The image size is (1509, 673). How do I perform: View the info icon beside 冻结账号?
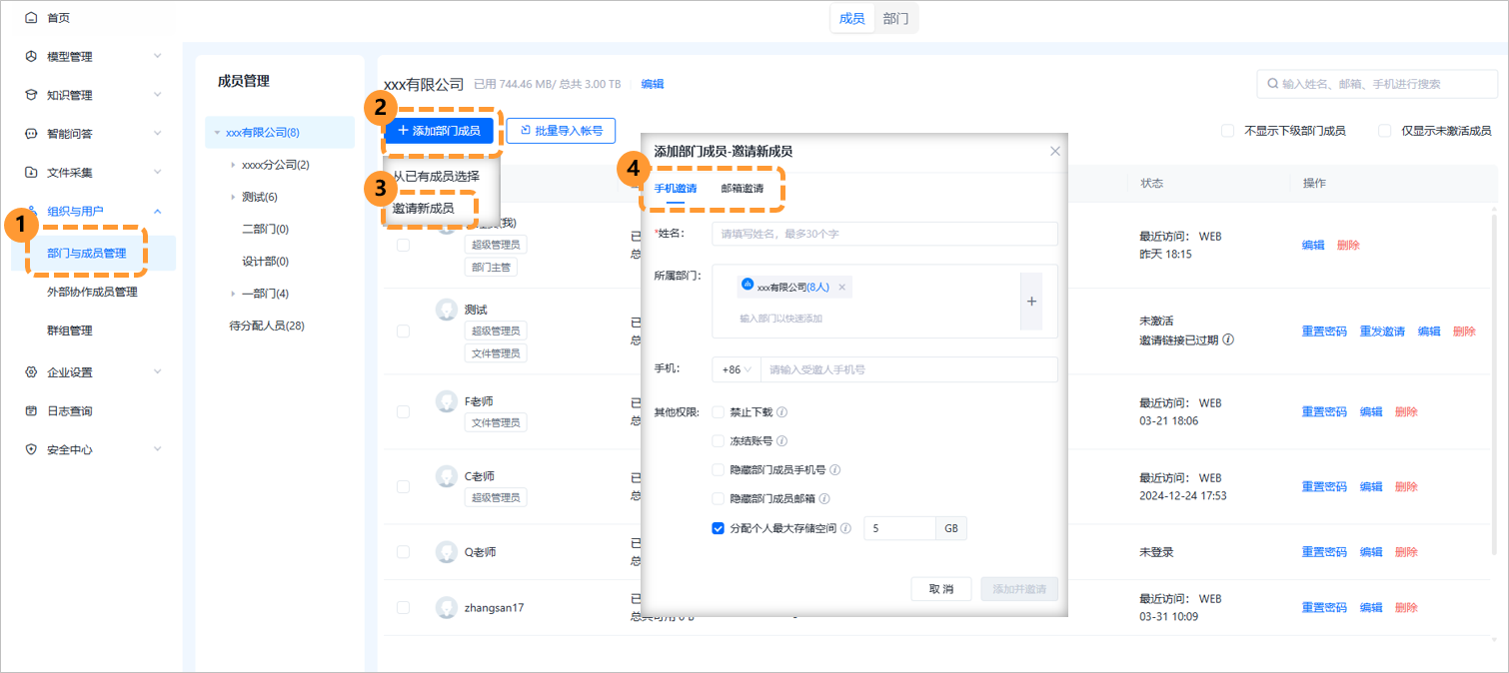(x=782, y=441)
